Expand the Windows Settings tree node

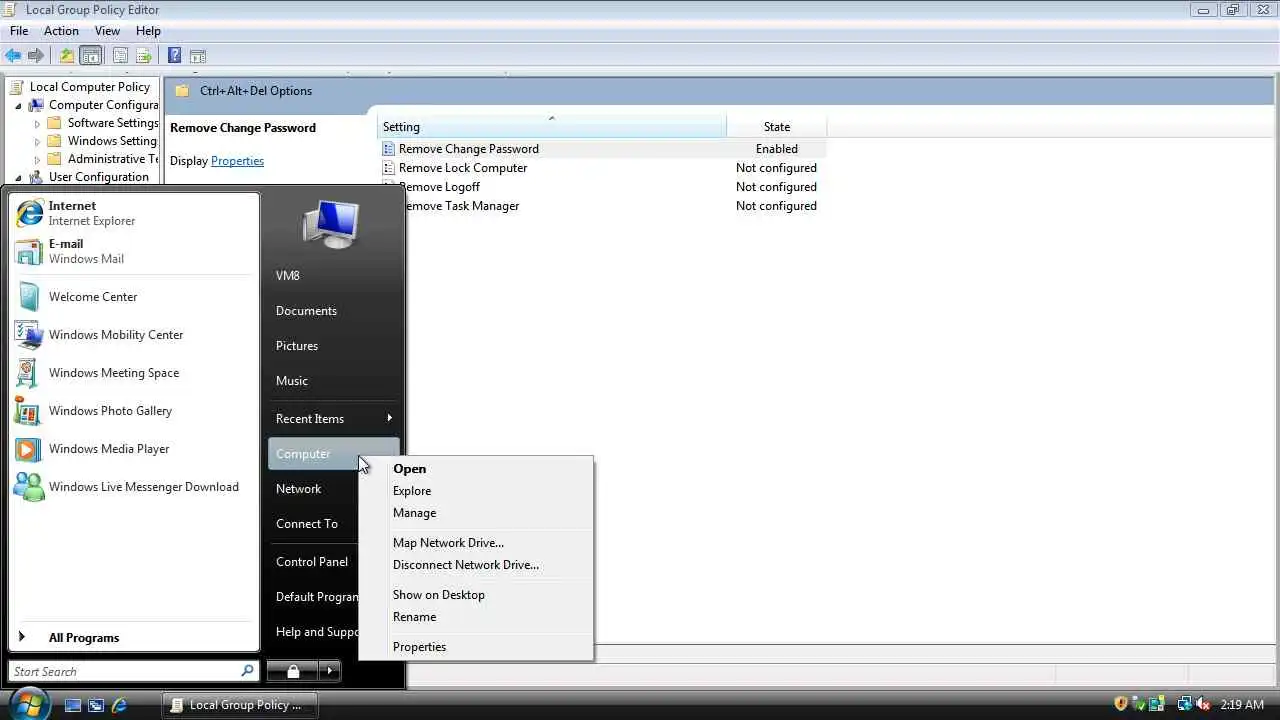pos(38,142)
